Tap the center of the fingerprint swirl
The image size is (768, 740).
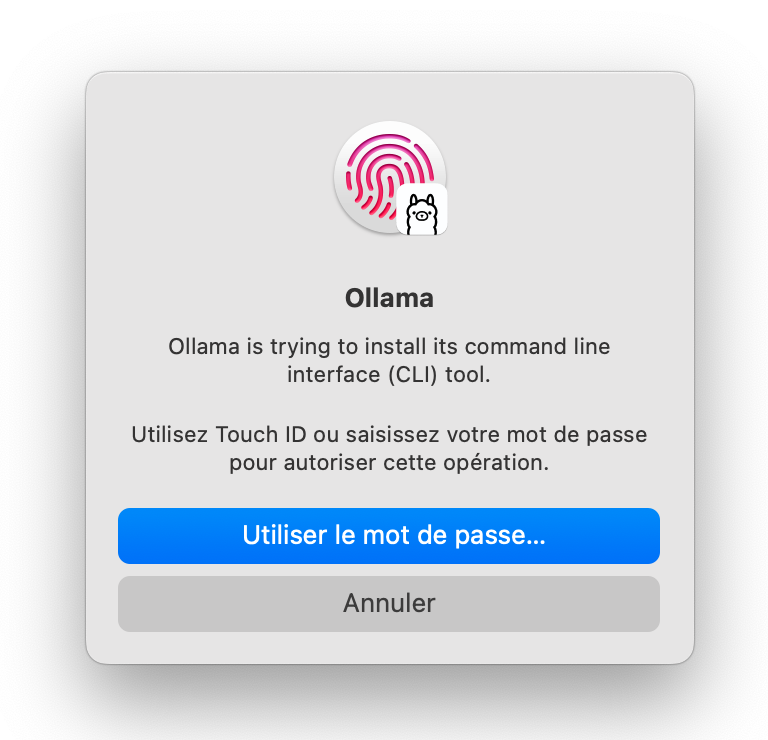(x=388, y=177)
